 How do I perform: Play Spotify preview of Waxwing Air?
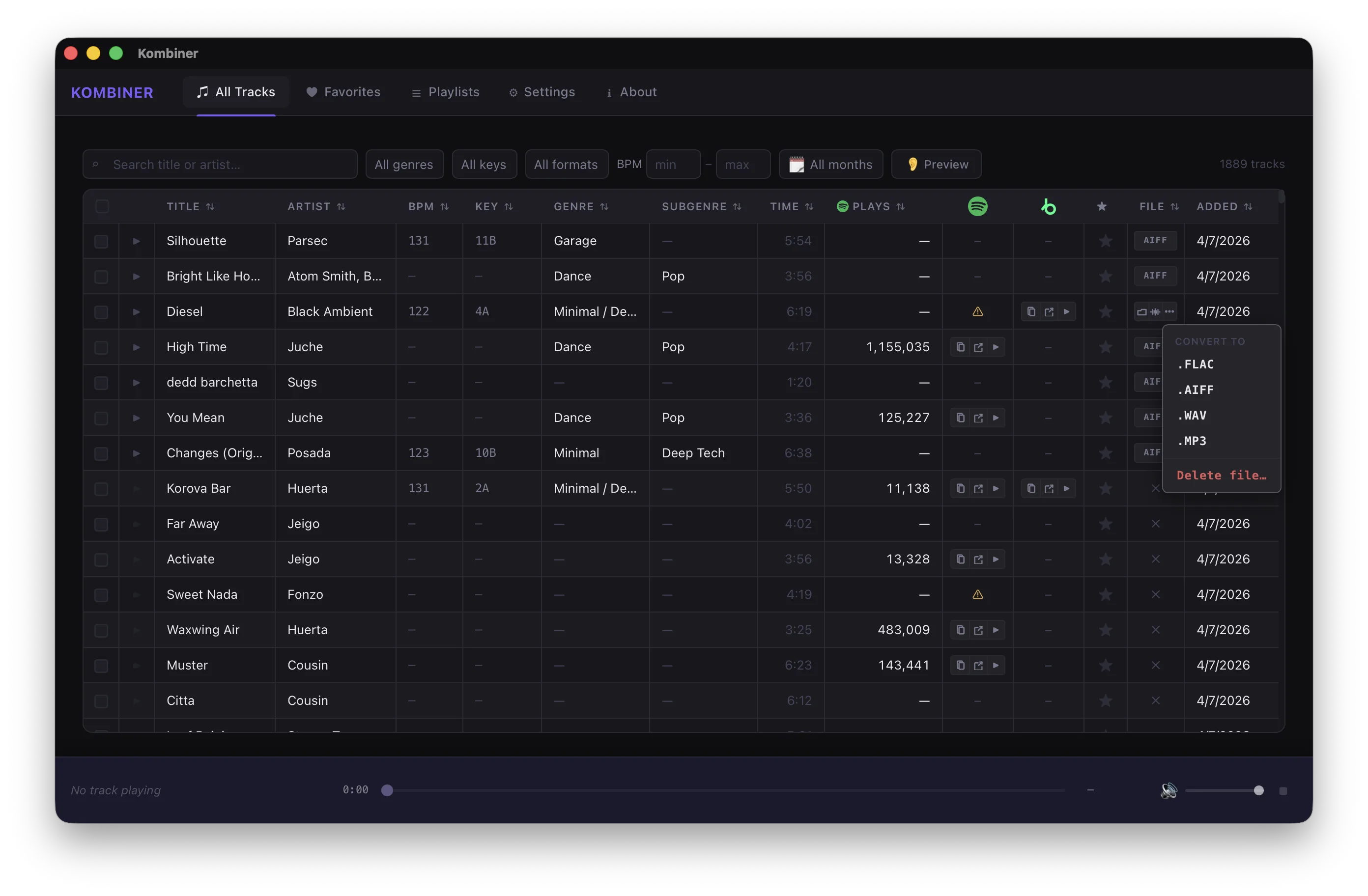click(x=996, y=630)
